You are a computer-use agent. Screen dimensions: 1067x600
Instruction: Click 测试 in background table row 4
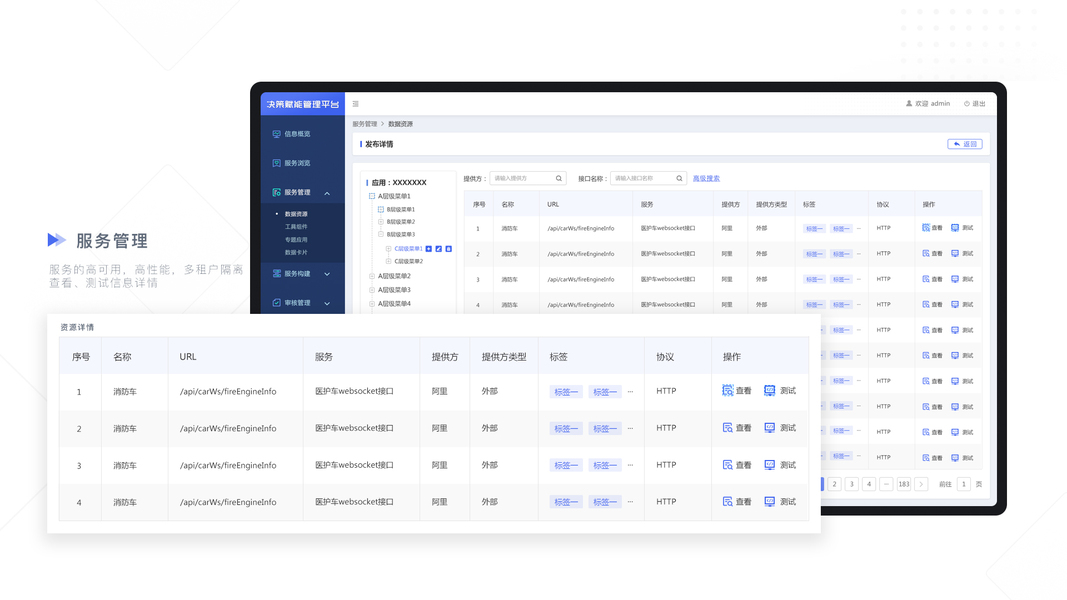[962, 304]
